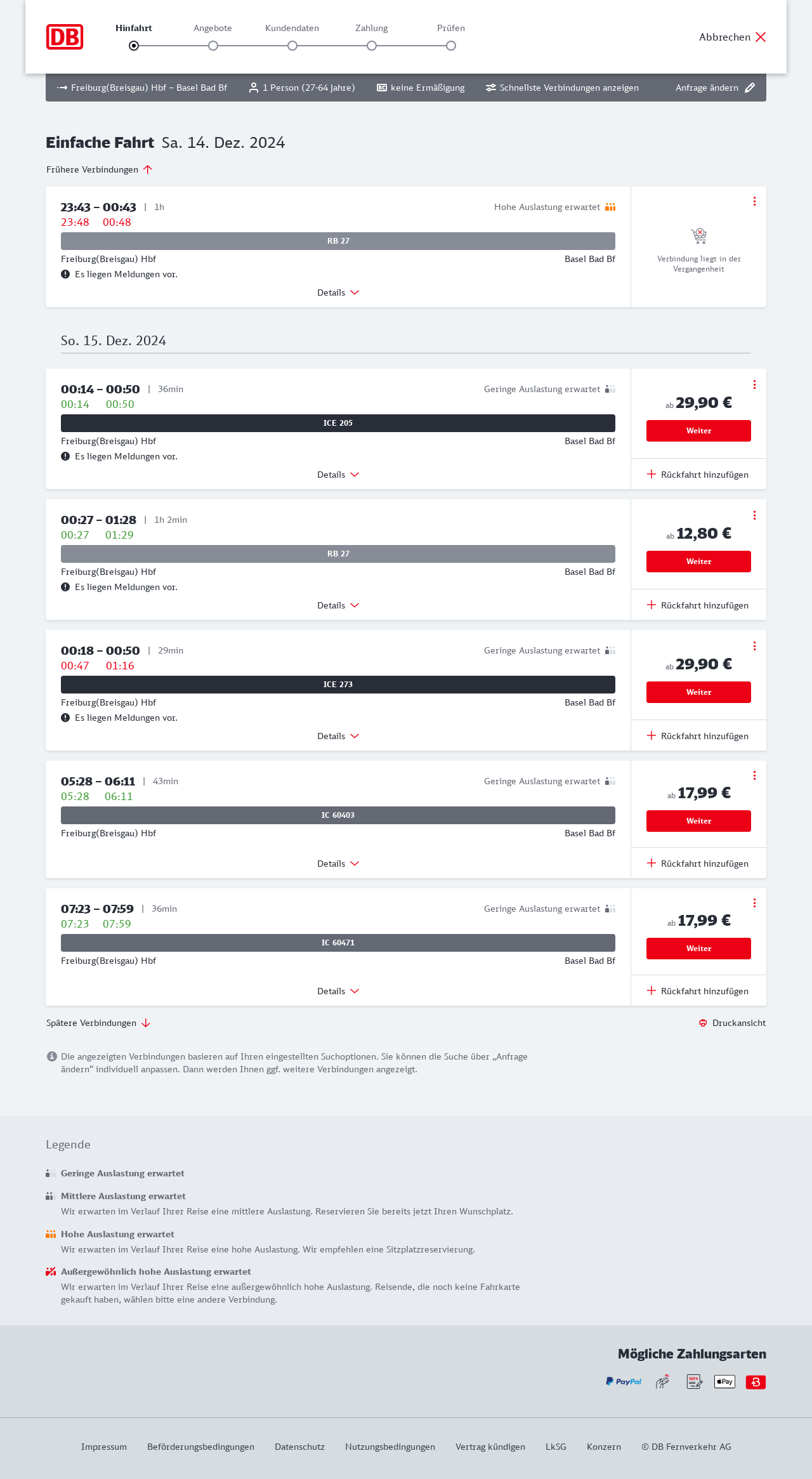This screenshot has width=812, height=1479.
Task: Open the Datenschutz footer link
Action: (299, 1447)
